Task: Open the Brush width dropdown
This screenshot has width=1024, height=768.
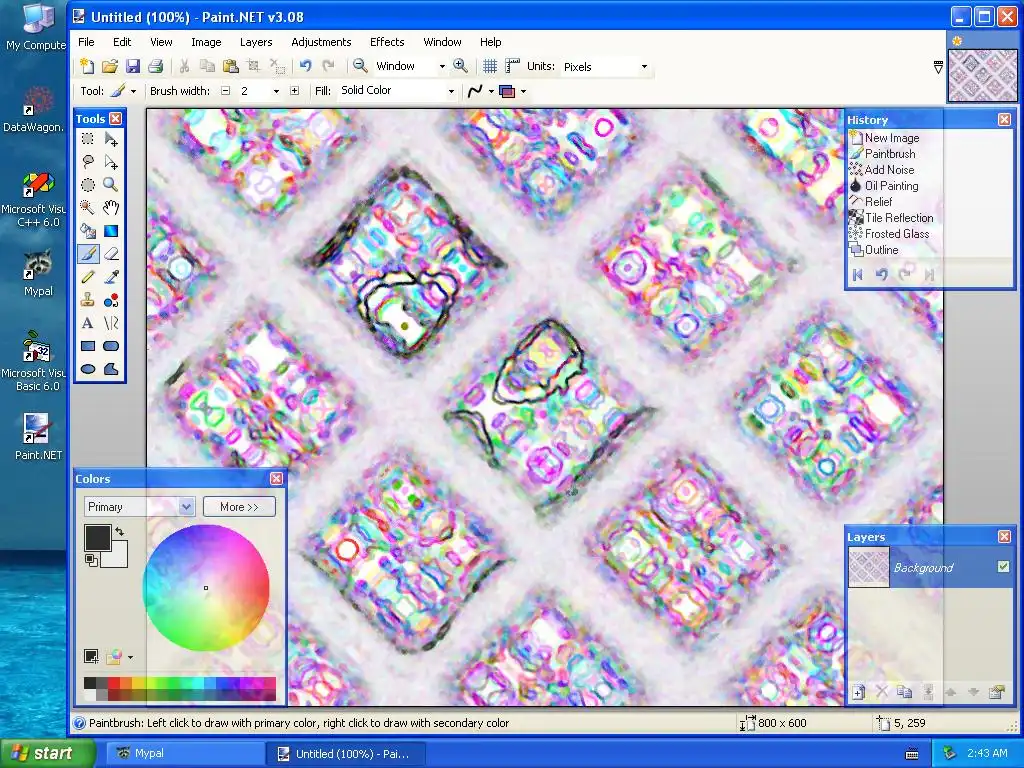Action: pyautogui.click(x=276, y=91)
